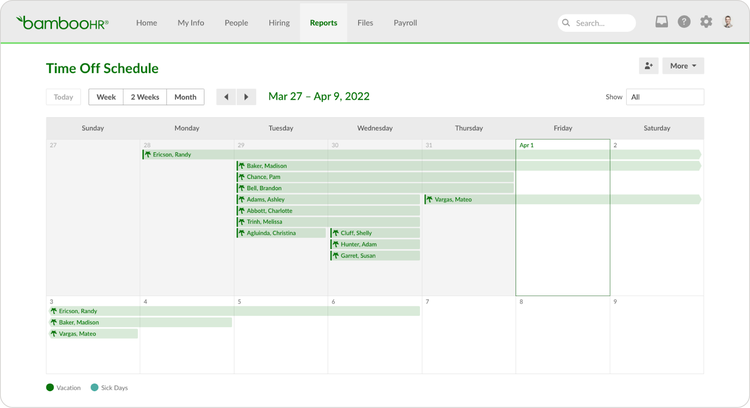Open the Show All filter dropdown
This screenshot has height=408, width=750.
click(x=665, y=97)
